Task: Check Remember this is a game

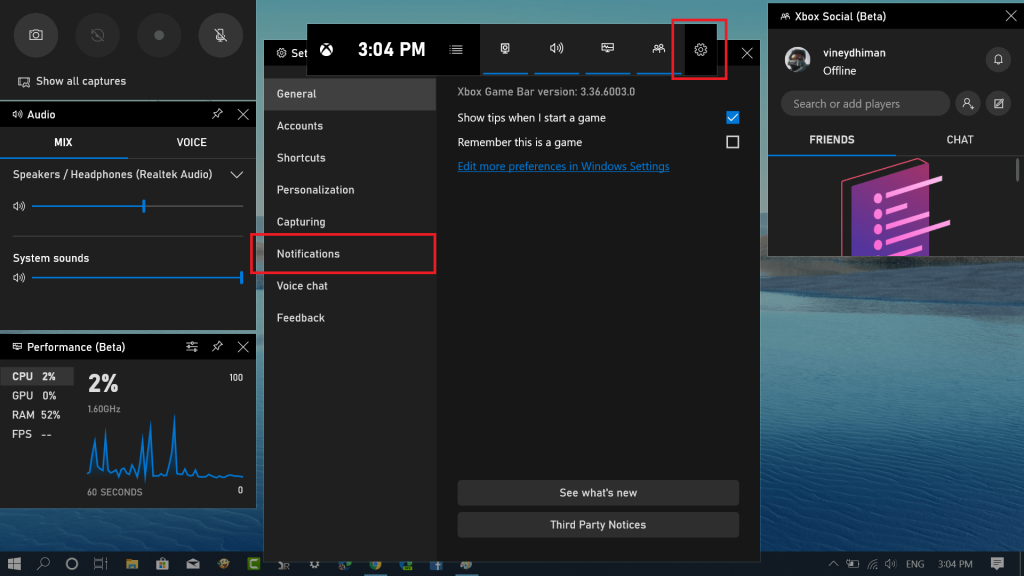Action: (733, 142)
